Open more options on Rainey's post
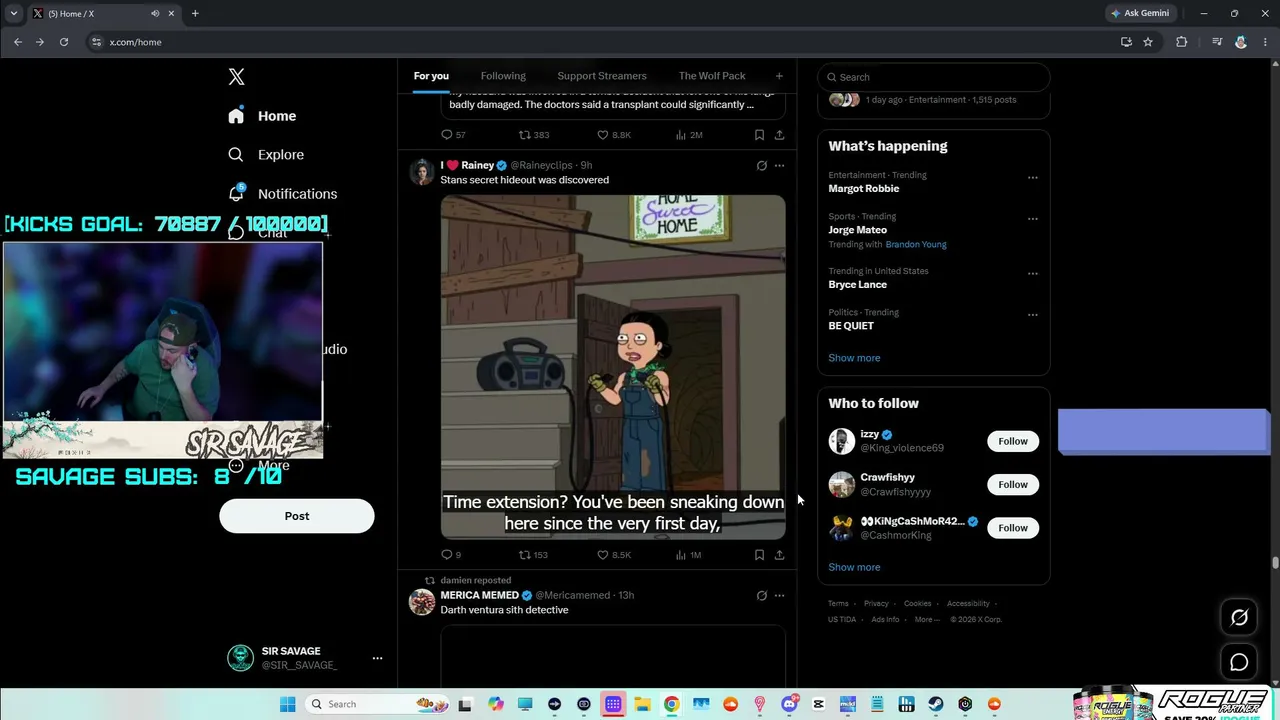Screen dimensions: 1280x720 (779, 165)
